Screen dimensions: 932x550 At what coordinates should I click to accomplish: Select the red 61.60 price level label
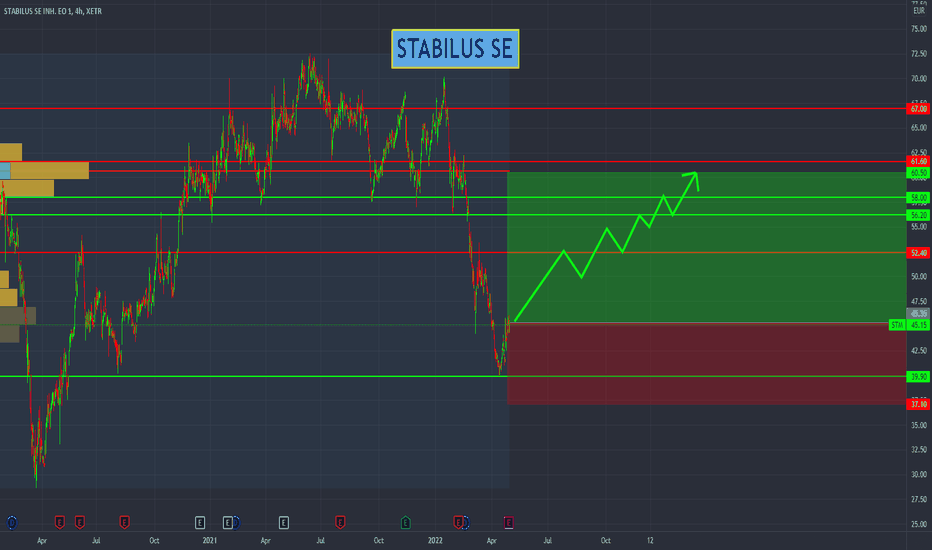tap(918, 161)
